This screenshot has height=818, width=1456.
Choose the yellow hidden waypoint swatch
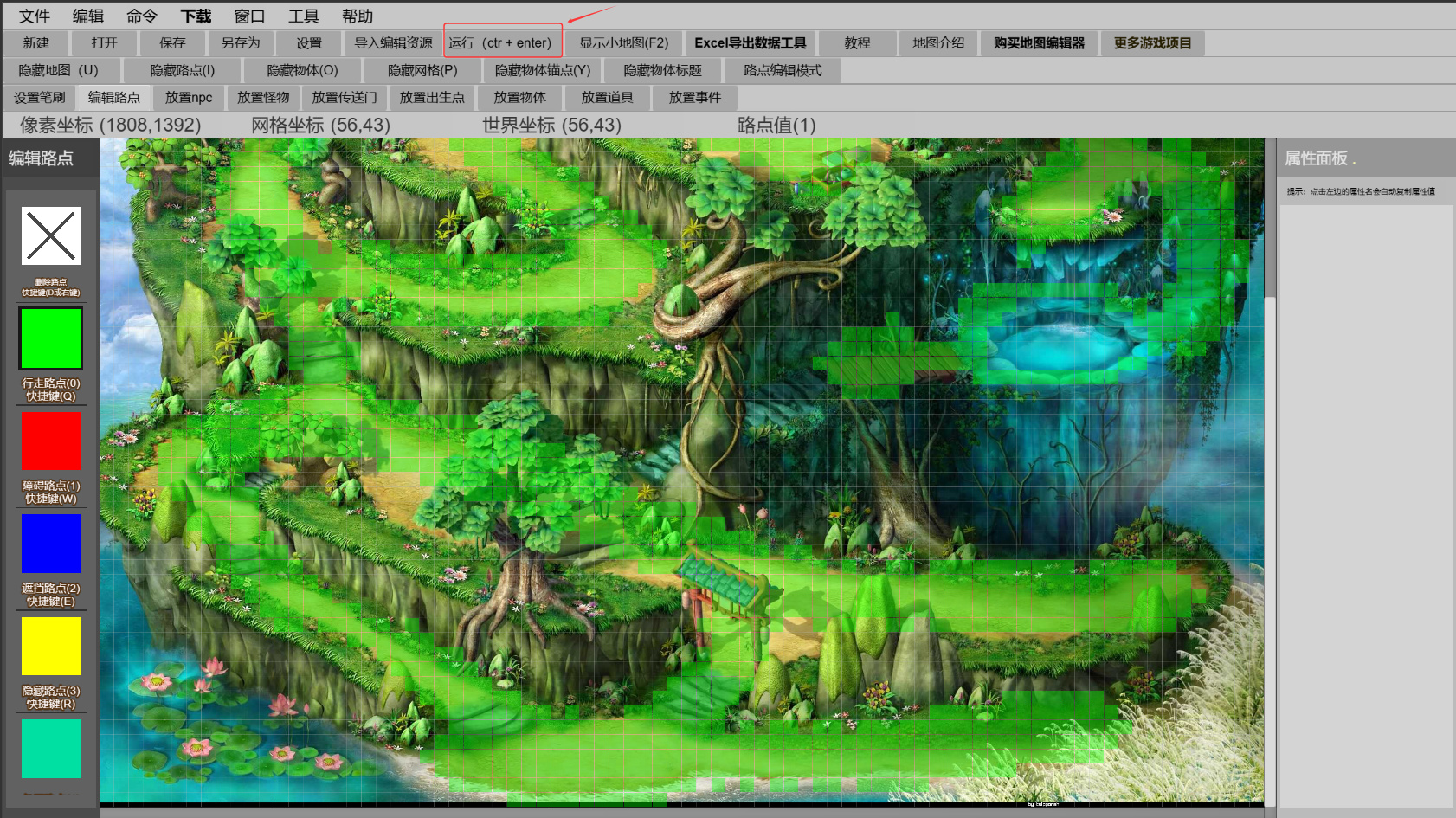[x=51, y=646]
